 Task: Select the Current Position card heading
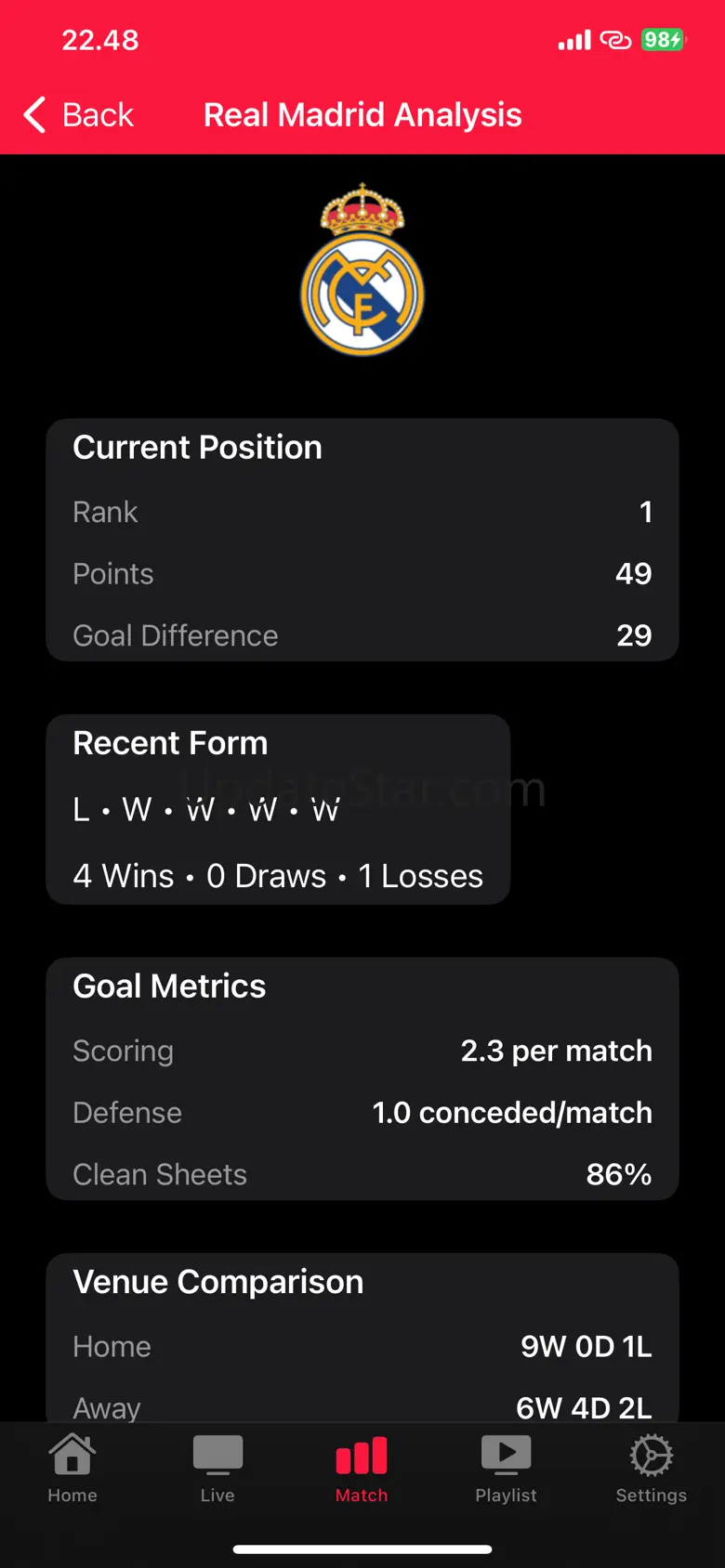click(x=197, y=448)
